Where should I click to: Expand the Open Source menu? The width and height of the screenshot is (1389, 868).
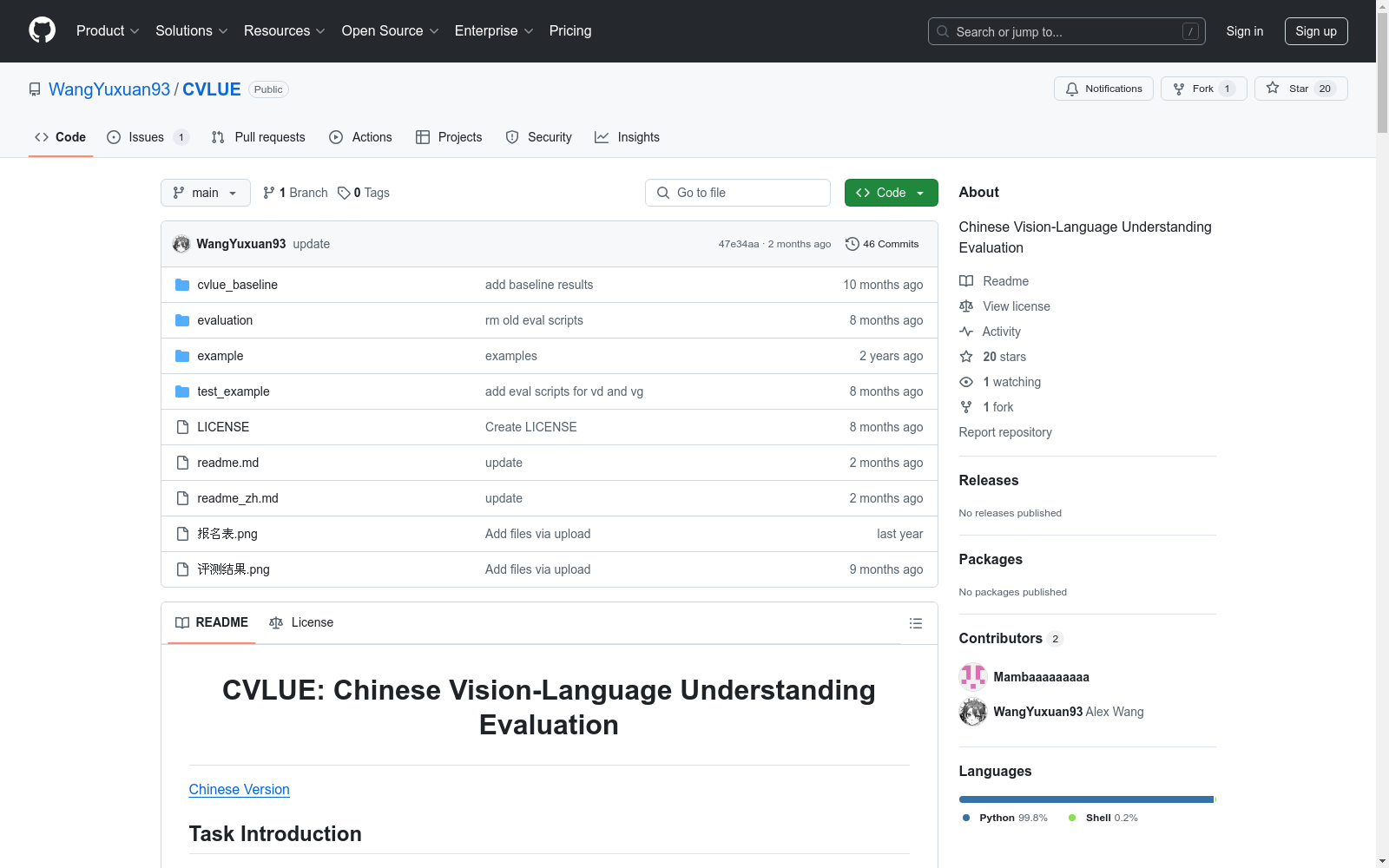pyautogui.click(x=391, y=30)
